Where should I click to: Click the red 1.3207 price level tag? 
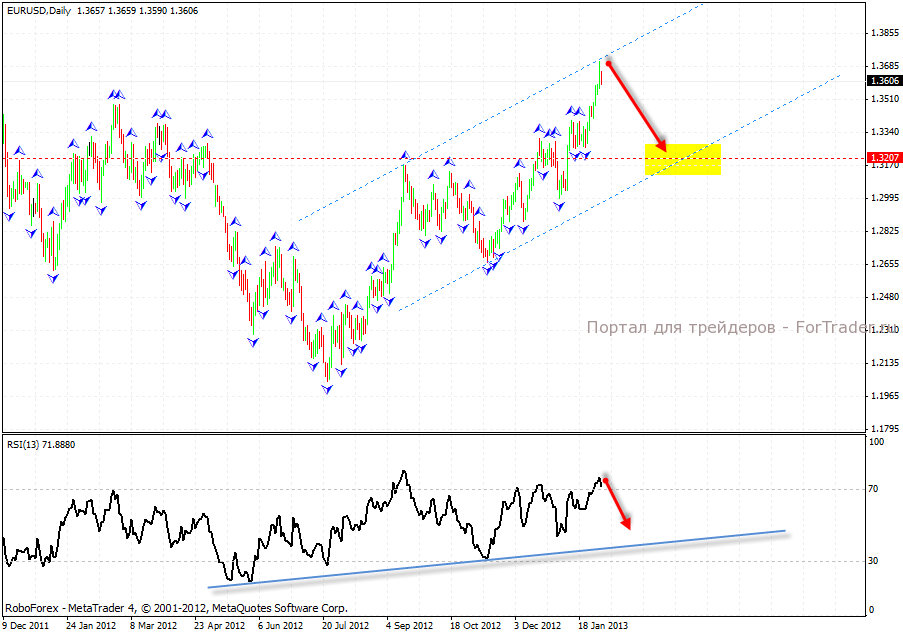pos(885,158)
